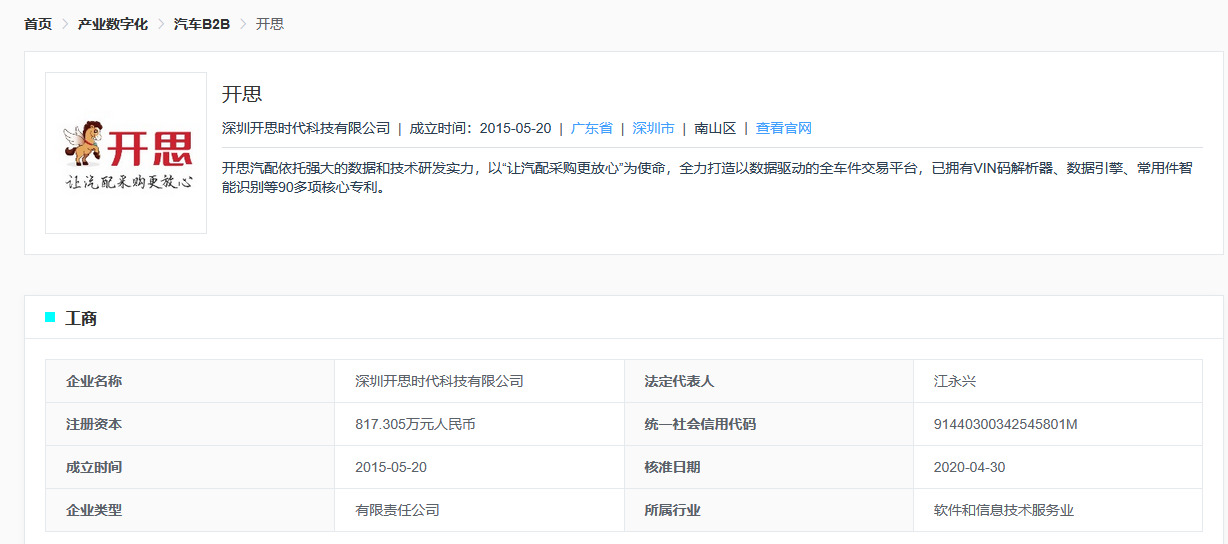1228x544 pixels.
Task: Click the cyan square icon beside 工商
Action: 50,317
